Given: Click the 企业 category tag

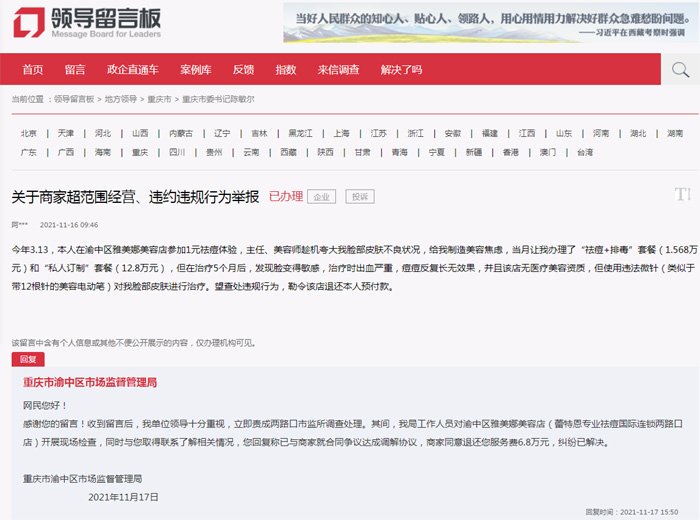Looking at the screenshot, I should click(321, 197).
